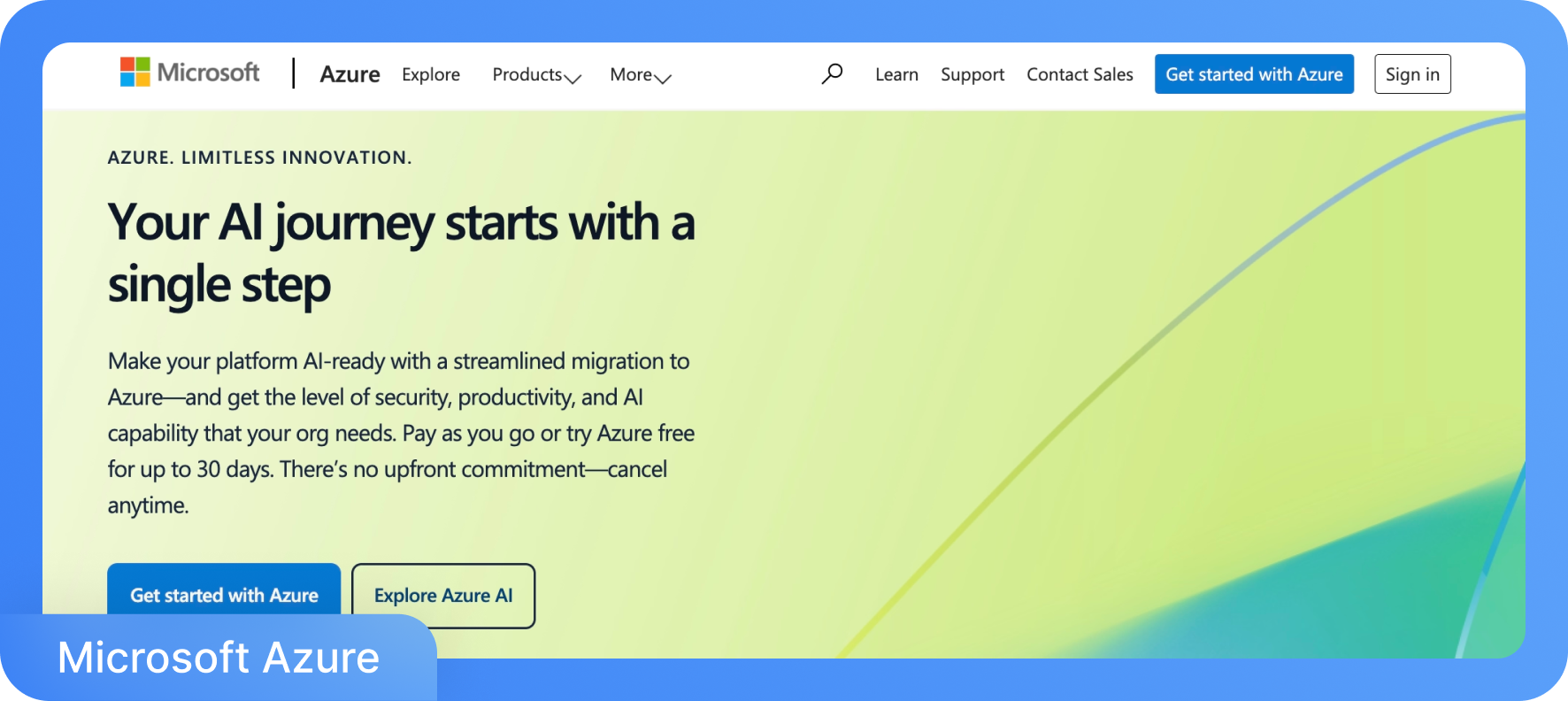Go to the Azure home link
The width and height of the screenshot is (1568, 701).
click(350, 74)
